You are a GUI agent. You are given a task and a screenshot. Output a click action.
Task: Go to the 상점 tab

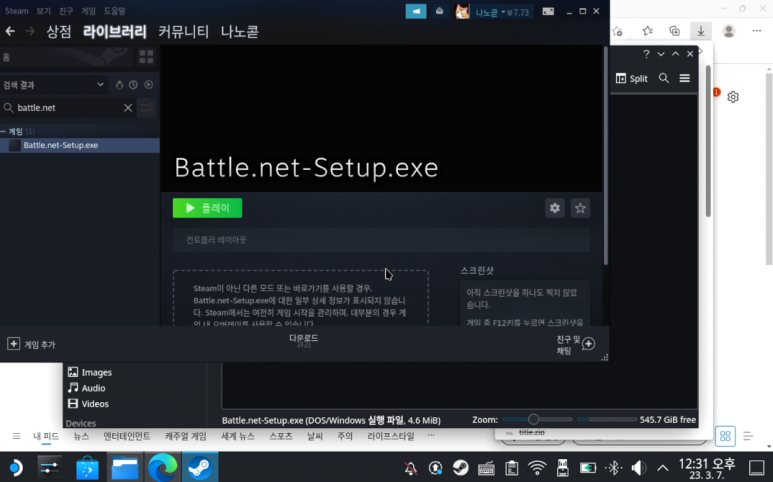[x=59, y=32]
